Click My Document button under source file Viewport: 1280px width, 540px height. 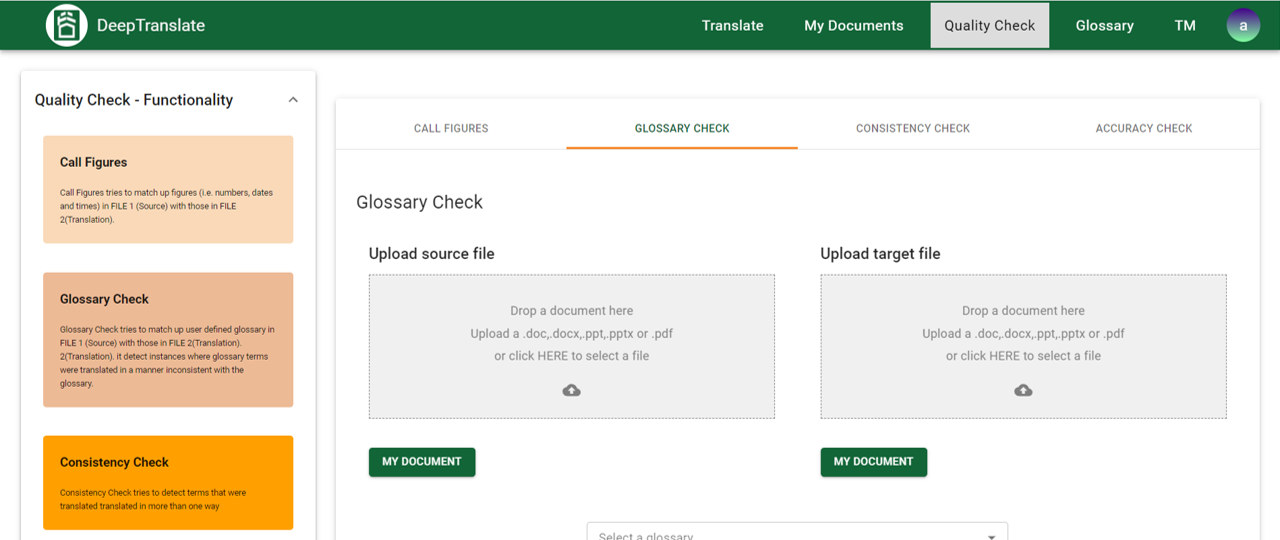[x=422, y=462]
